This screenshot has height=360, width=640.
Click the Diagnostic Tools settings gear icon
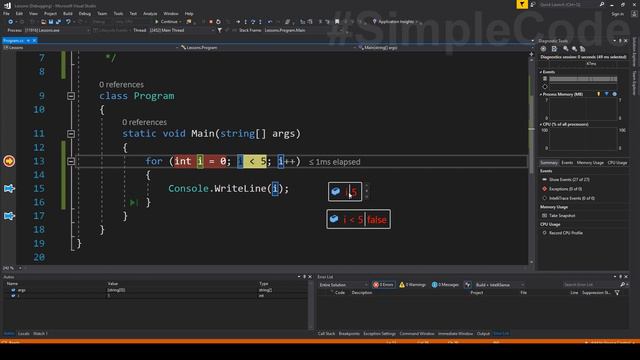tap(543, 49)
